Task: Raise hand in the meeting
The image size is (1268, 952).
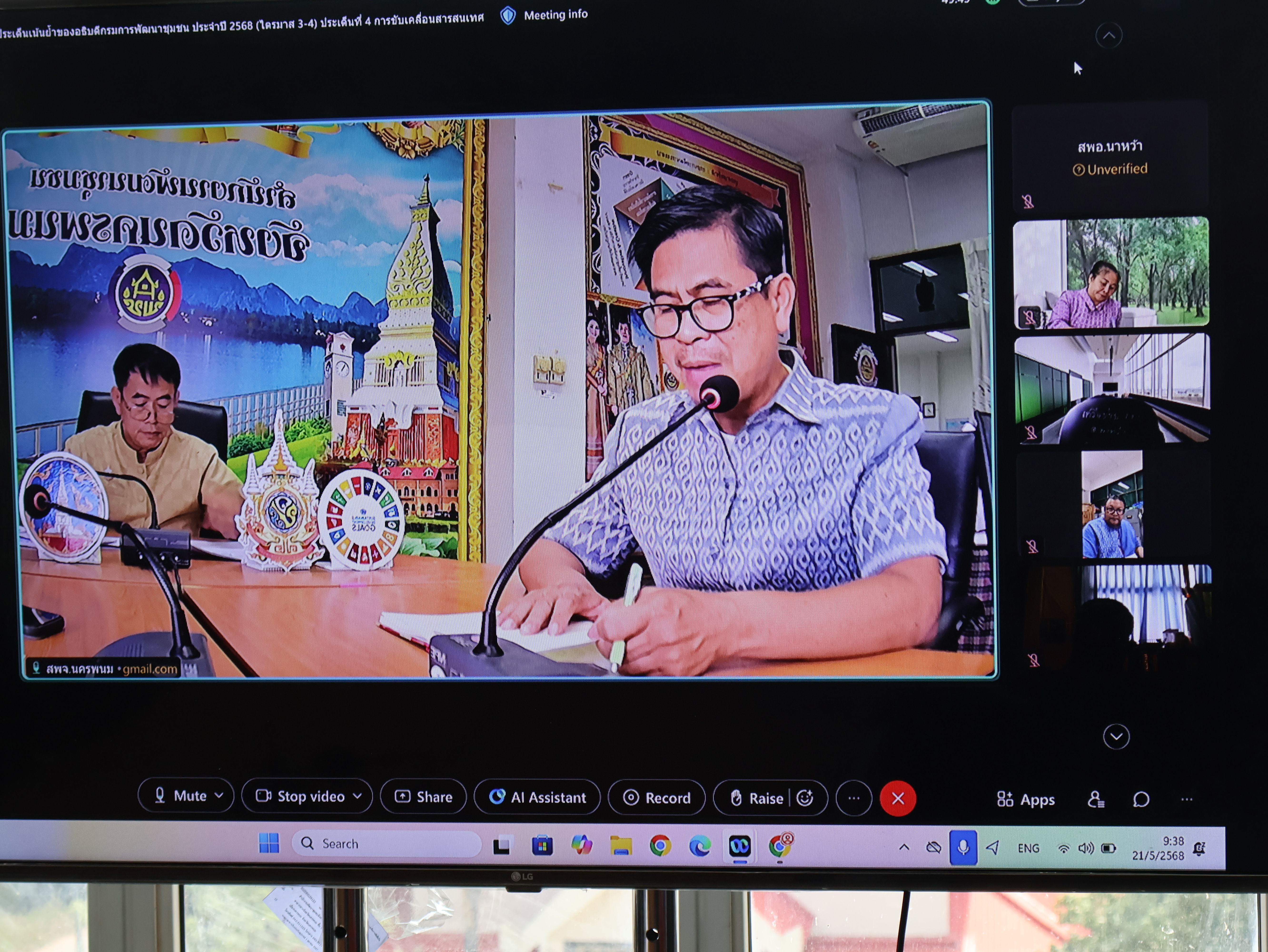Action: pyautogui.click(x=757, y=798)
